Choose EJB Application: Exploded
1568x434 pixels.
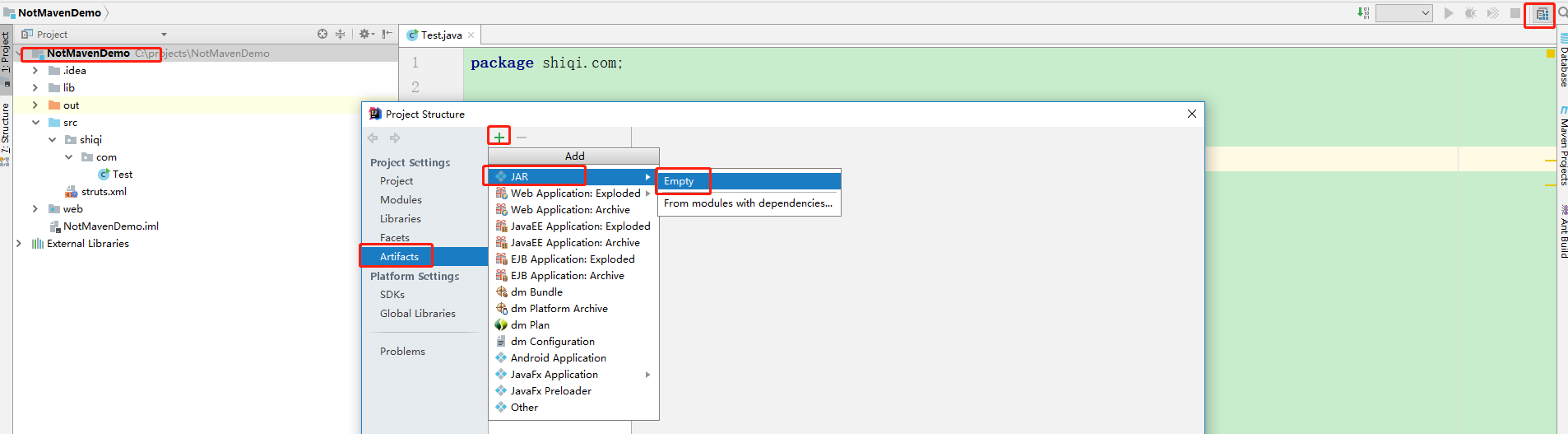click(573, 259)
